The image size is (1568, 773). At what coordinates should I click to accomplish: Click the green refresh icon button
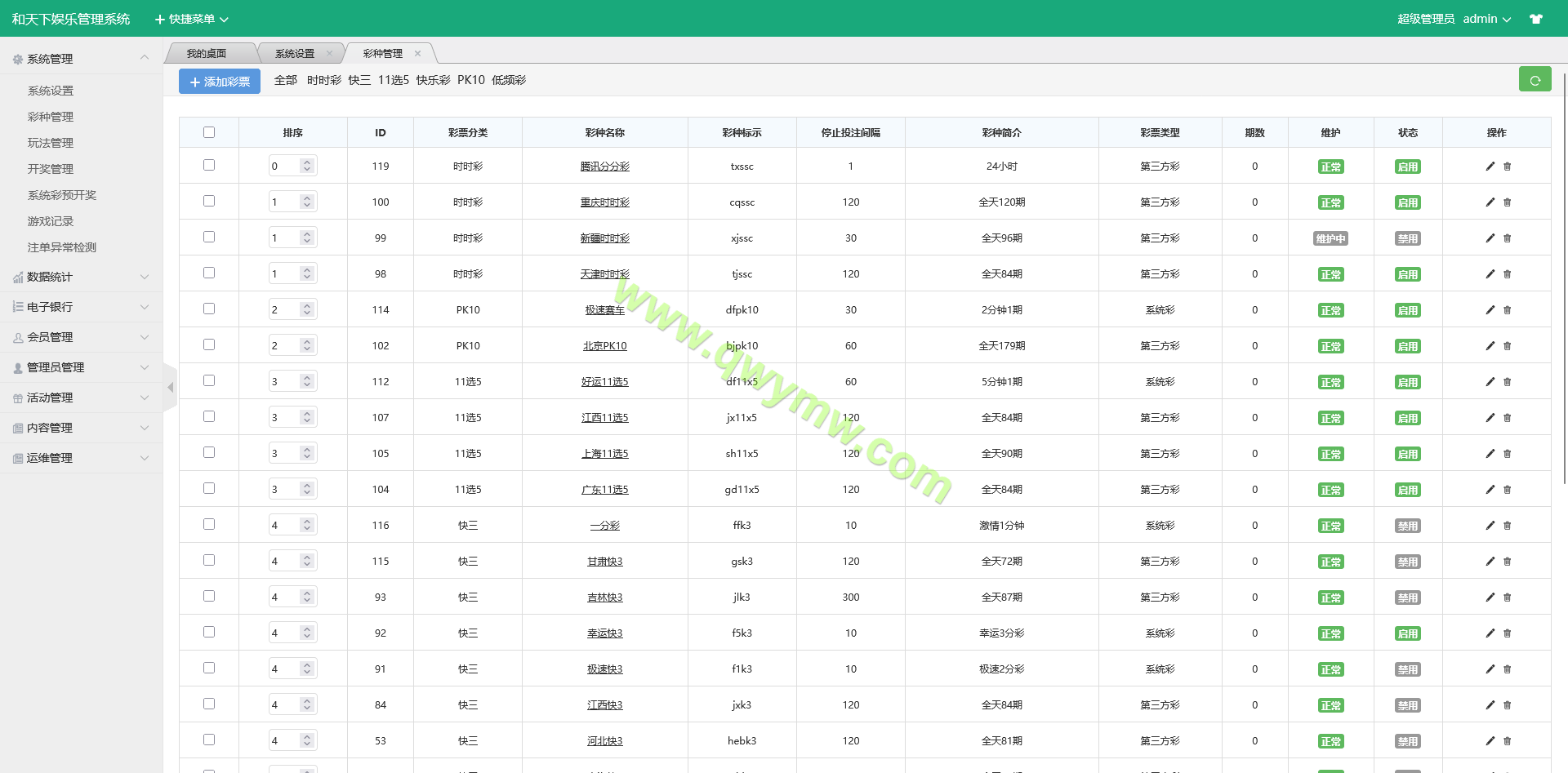coord(1535,80)
